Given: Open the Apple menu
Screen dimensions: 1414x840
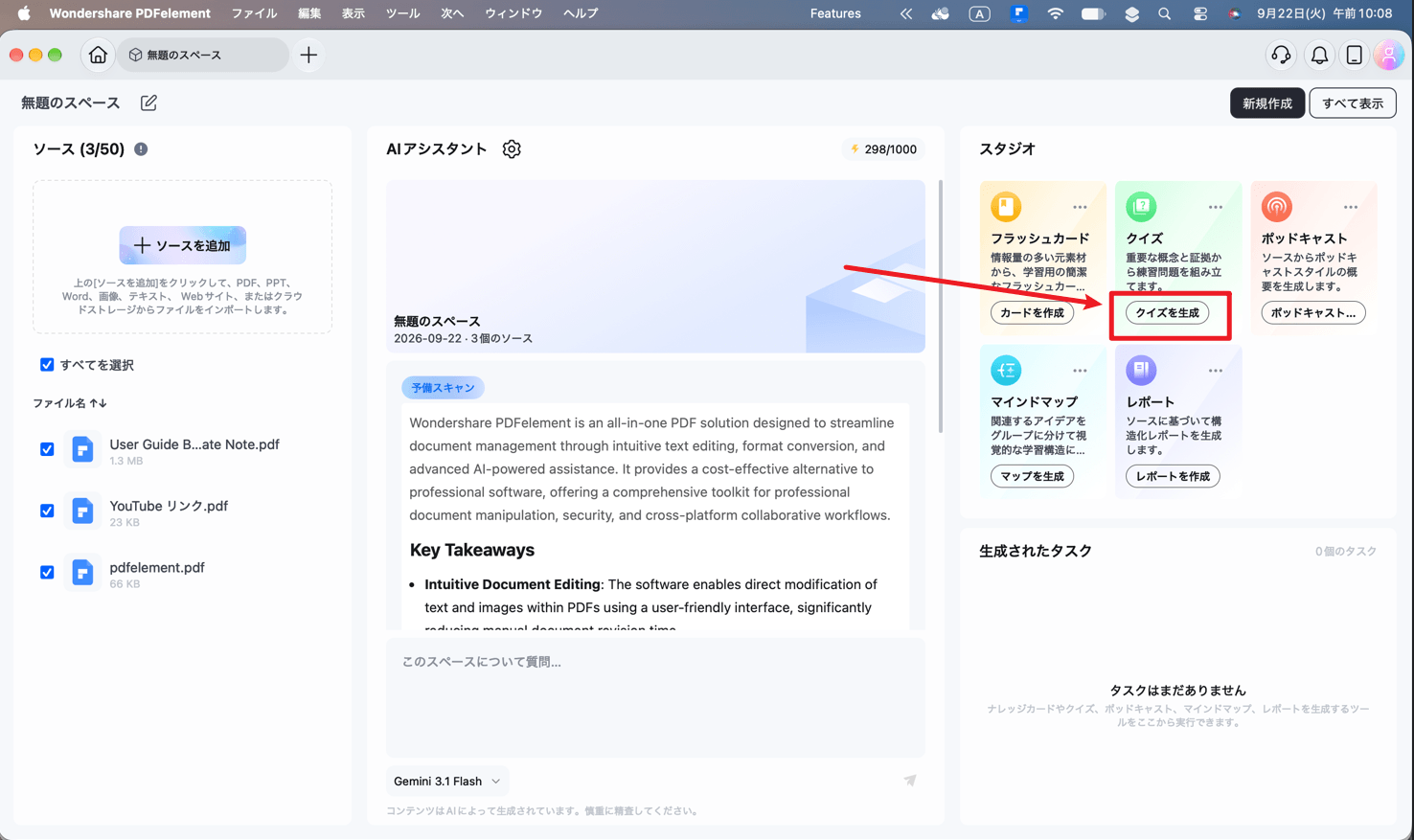Looking at the screenshot, I should (23, 13).
